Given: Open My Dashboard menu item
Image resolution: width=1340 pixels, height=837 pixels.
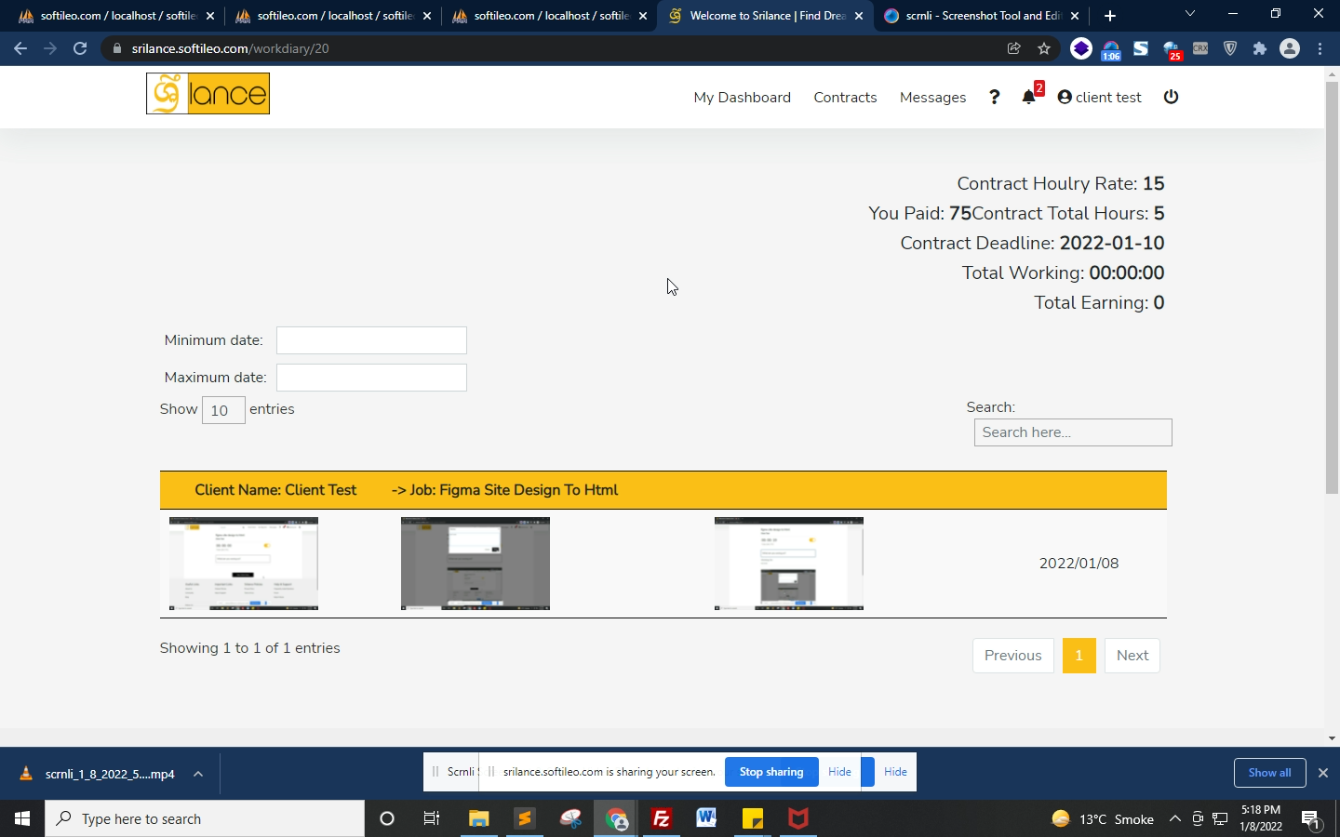Looking at the screenshot, I should click(x=742, y=97).
